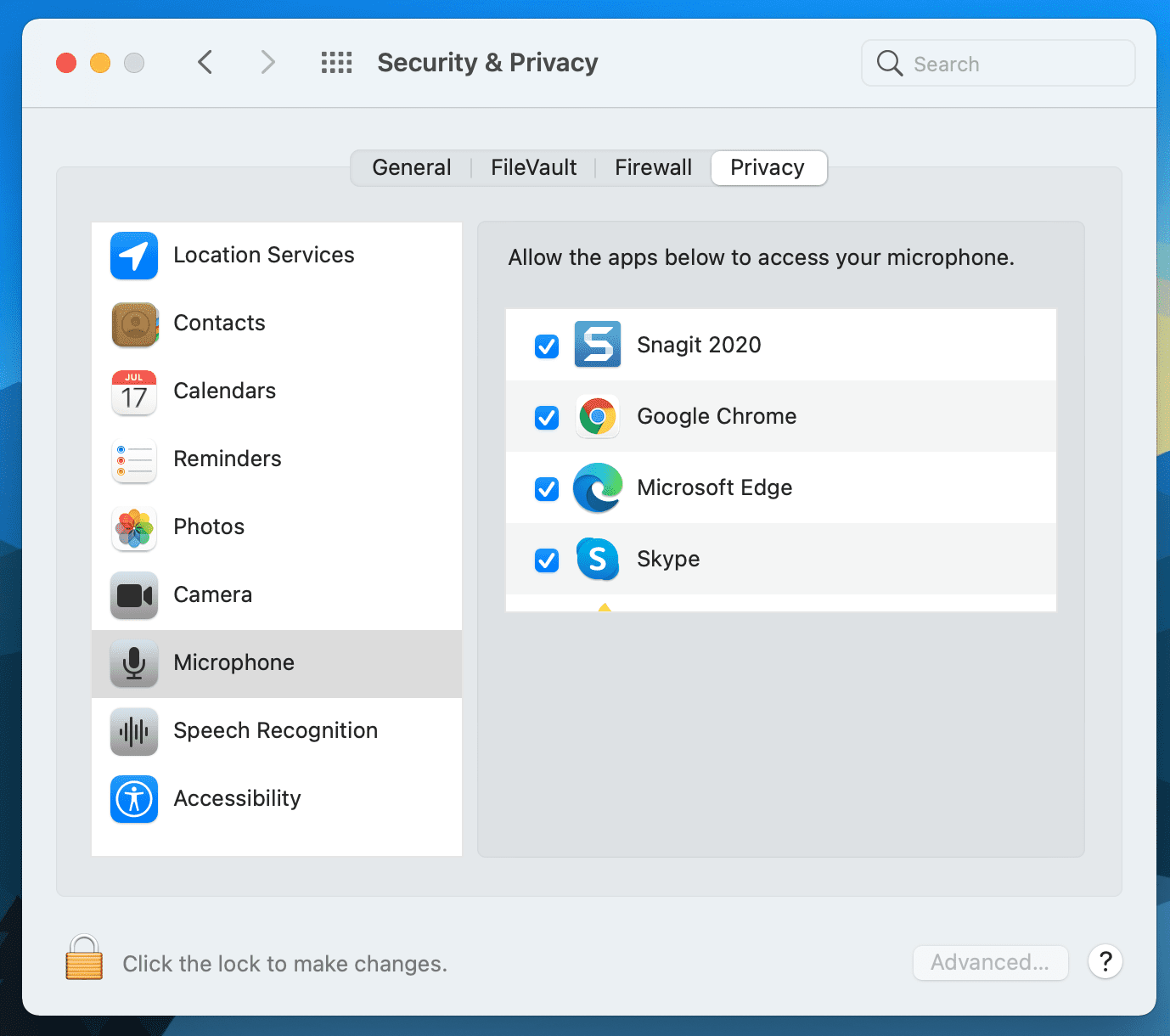Select the Contacts label in privacy list
Screen dimensions: 1170x1036
[220, 323]
